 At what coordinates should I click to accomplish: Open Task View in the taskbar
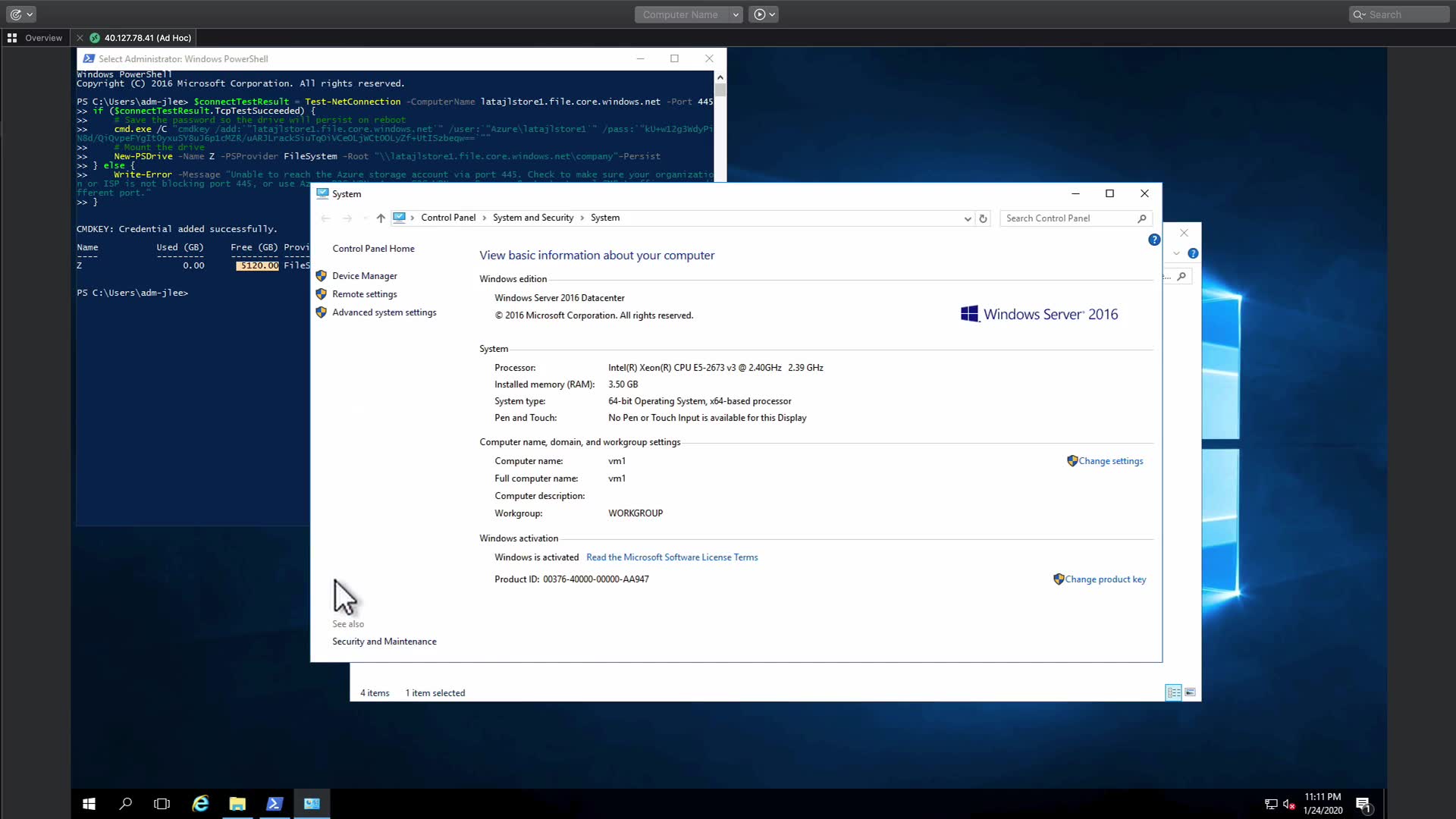pyautogui.click(x=162, y=804)
